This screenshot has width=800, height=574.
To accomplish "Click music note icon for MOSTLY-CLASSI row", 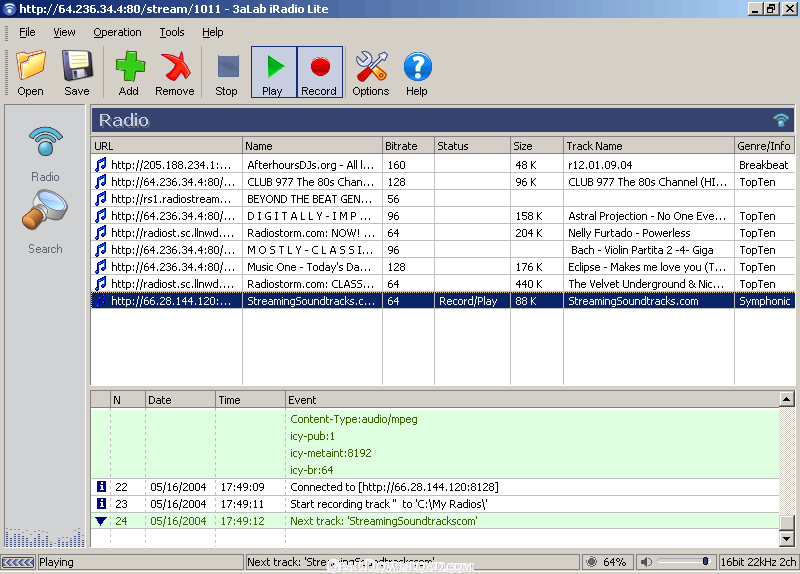I will coord(101,249).
